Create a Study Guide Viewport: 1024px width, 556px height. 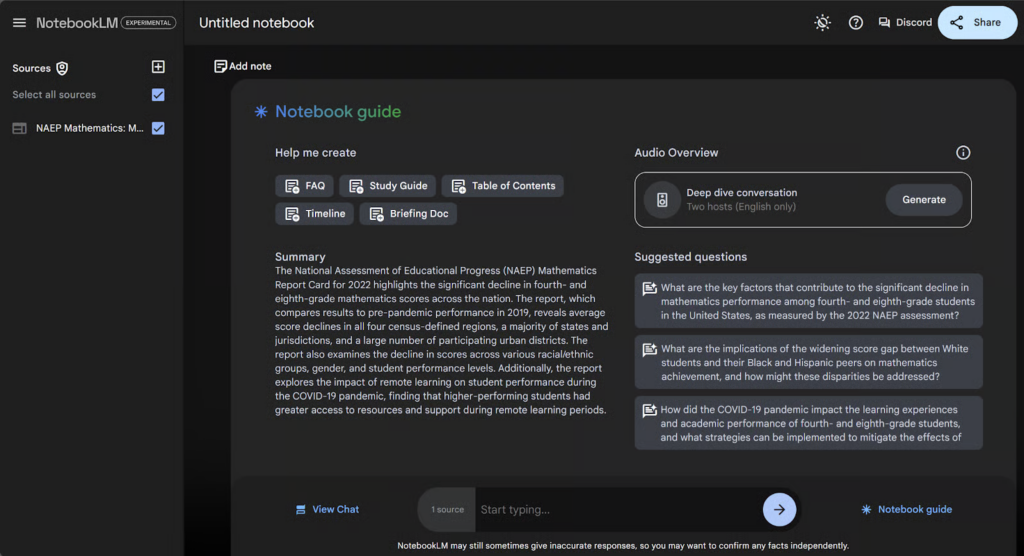[387, 186]
